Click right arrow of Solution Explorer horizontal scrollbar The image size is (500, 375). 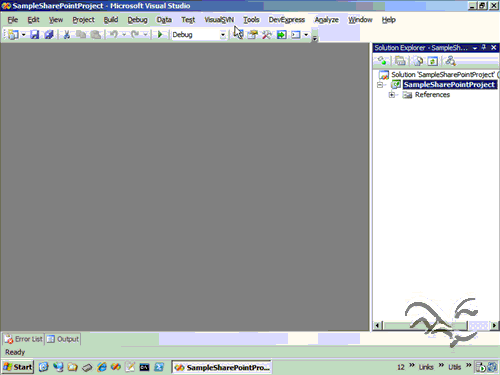(494, 325)
